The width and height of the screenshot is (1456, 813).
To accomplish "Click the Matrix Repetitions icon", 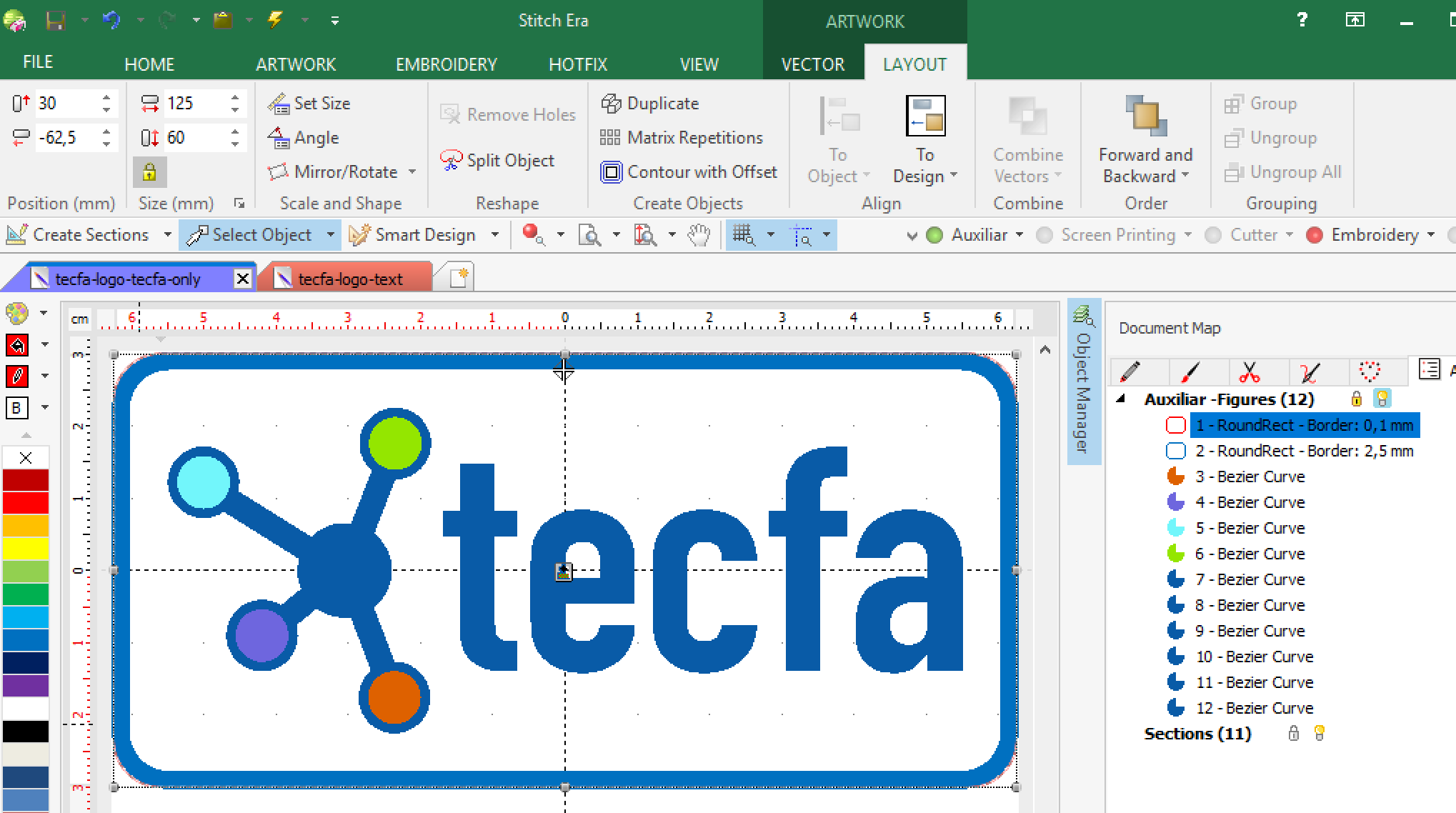I will (610, 137).
